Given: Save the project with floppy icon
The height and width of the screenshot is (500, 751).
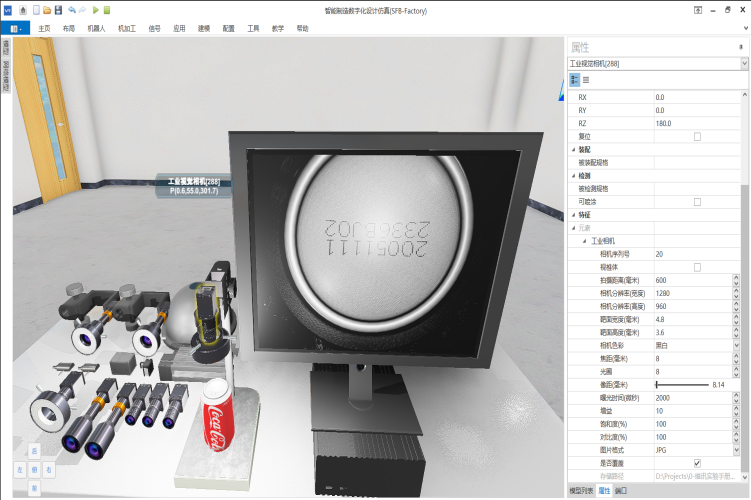Looking at the screenshot, I should pos(58,10).
